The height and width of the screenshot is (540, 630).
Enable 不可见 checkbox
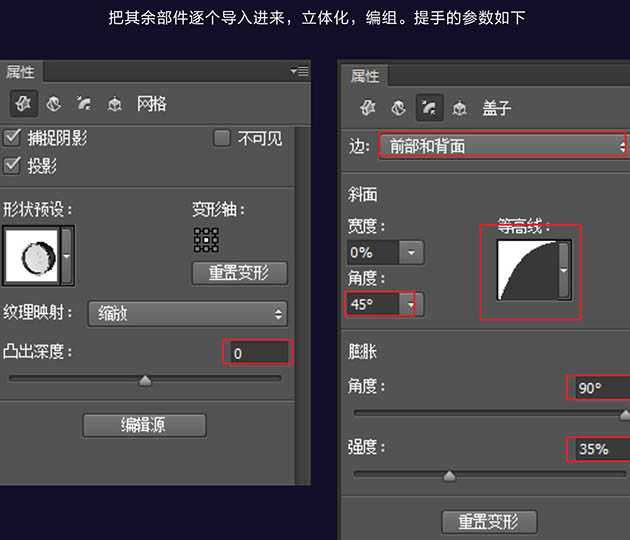[x=221, y=138]
